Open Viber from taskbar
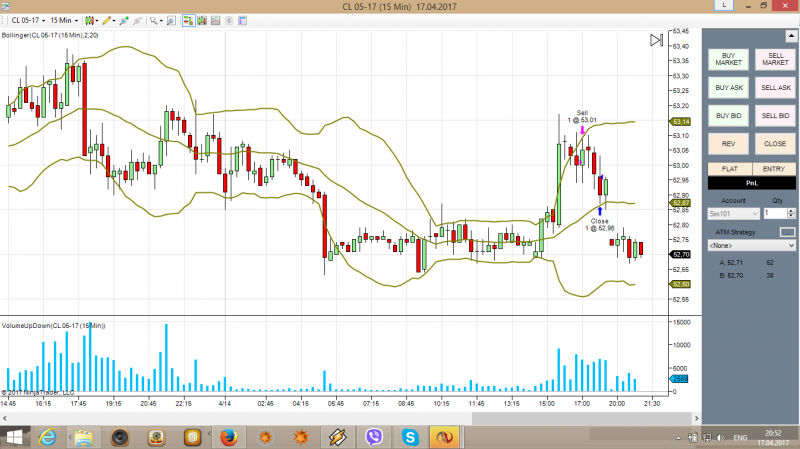This screenshot has height=449, width=800. point(374,438)
